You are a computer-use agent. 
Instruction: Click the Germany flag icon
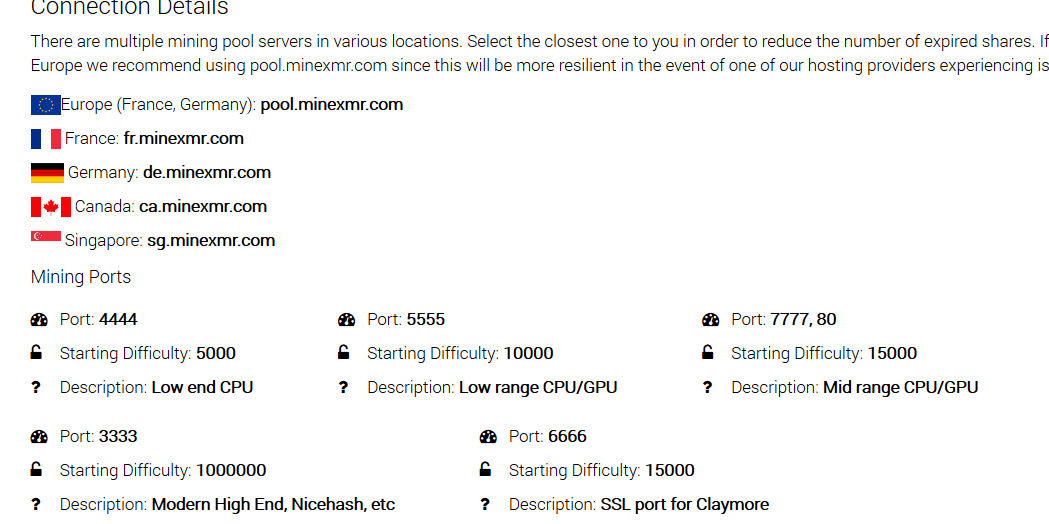[47, 172]
